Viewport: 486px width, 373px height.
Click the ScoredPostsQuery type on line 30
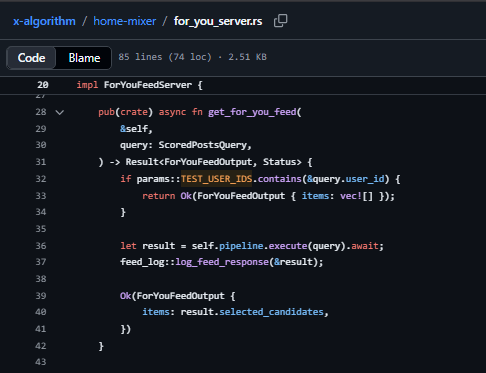coord(203,145)
